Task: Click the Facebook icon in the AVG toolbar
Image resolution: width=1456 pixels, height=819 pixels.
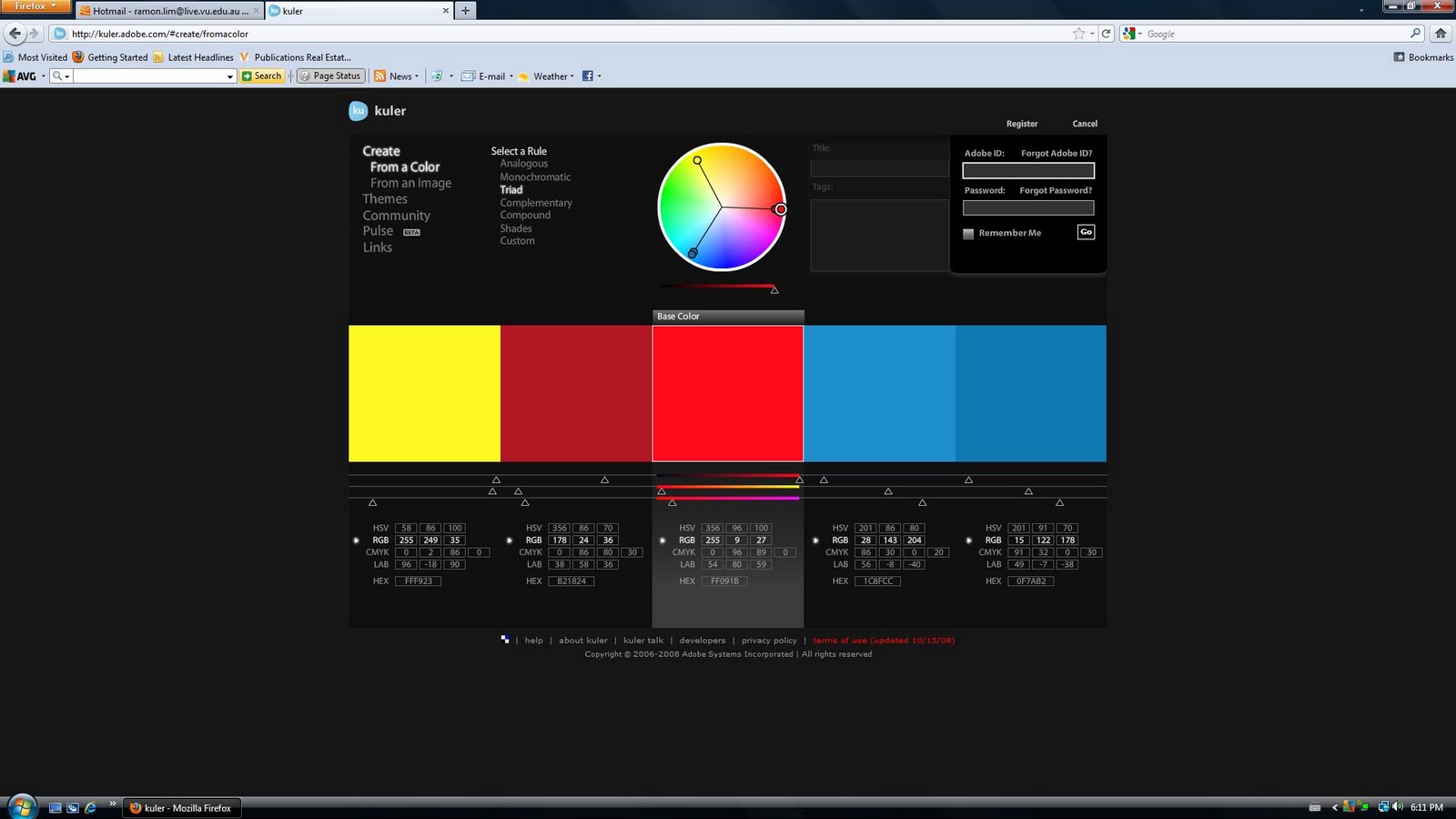Action: pyautogui.click(x=587, y=76)
